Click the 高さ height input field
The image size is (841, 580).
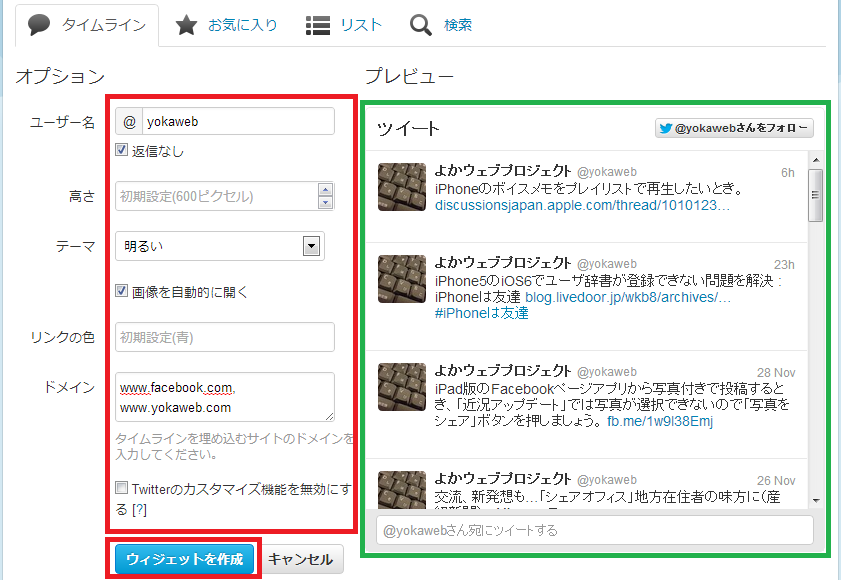tap(217, 196)
